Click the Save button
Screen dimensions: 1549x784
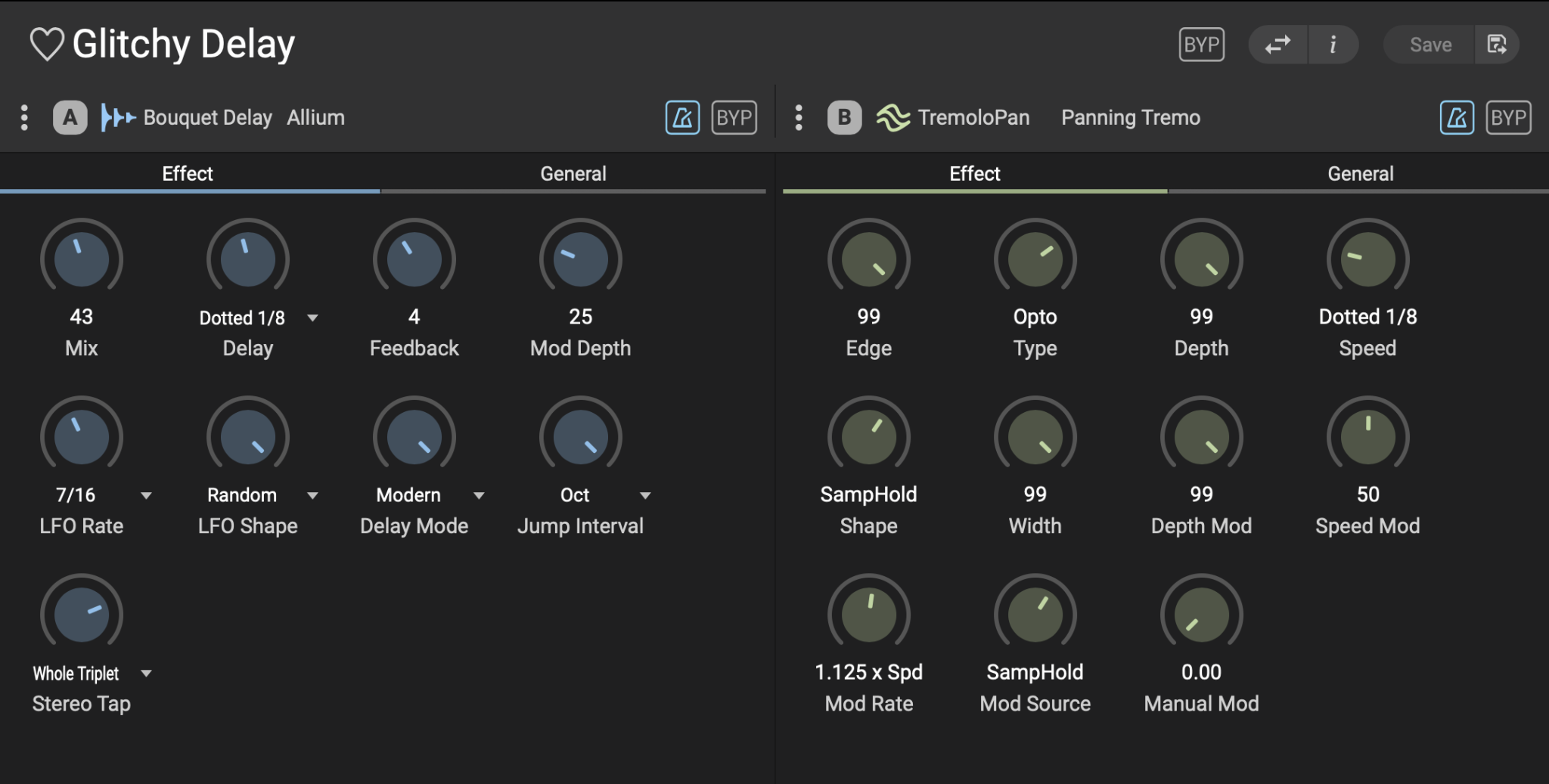1429,45
